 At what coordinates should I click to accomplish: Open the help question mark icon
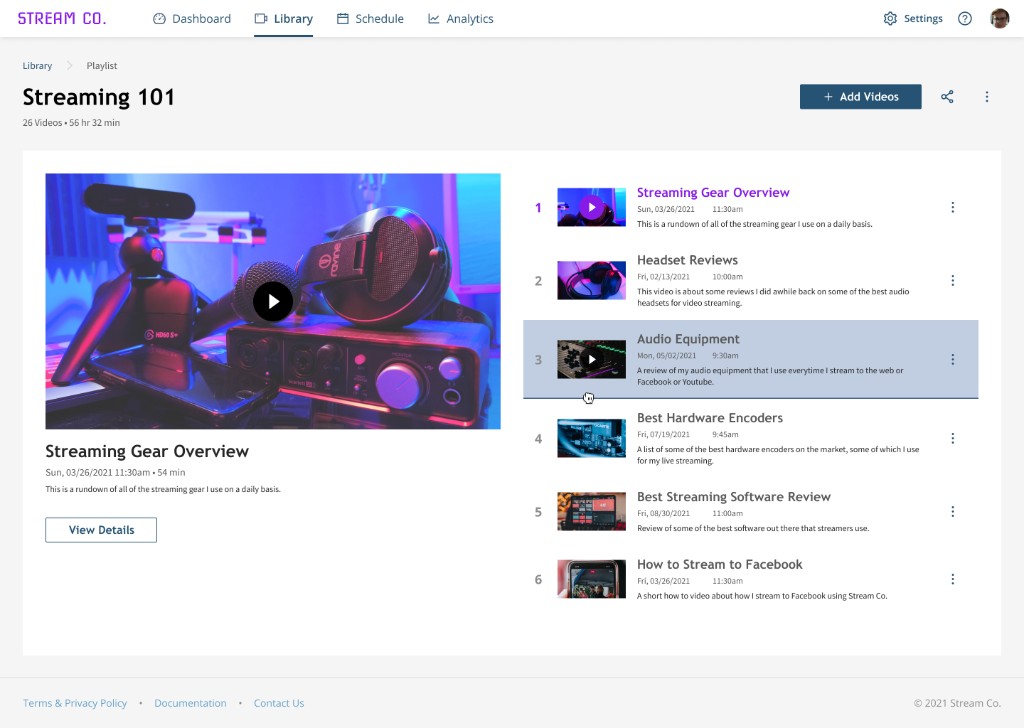click(964, 18)
